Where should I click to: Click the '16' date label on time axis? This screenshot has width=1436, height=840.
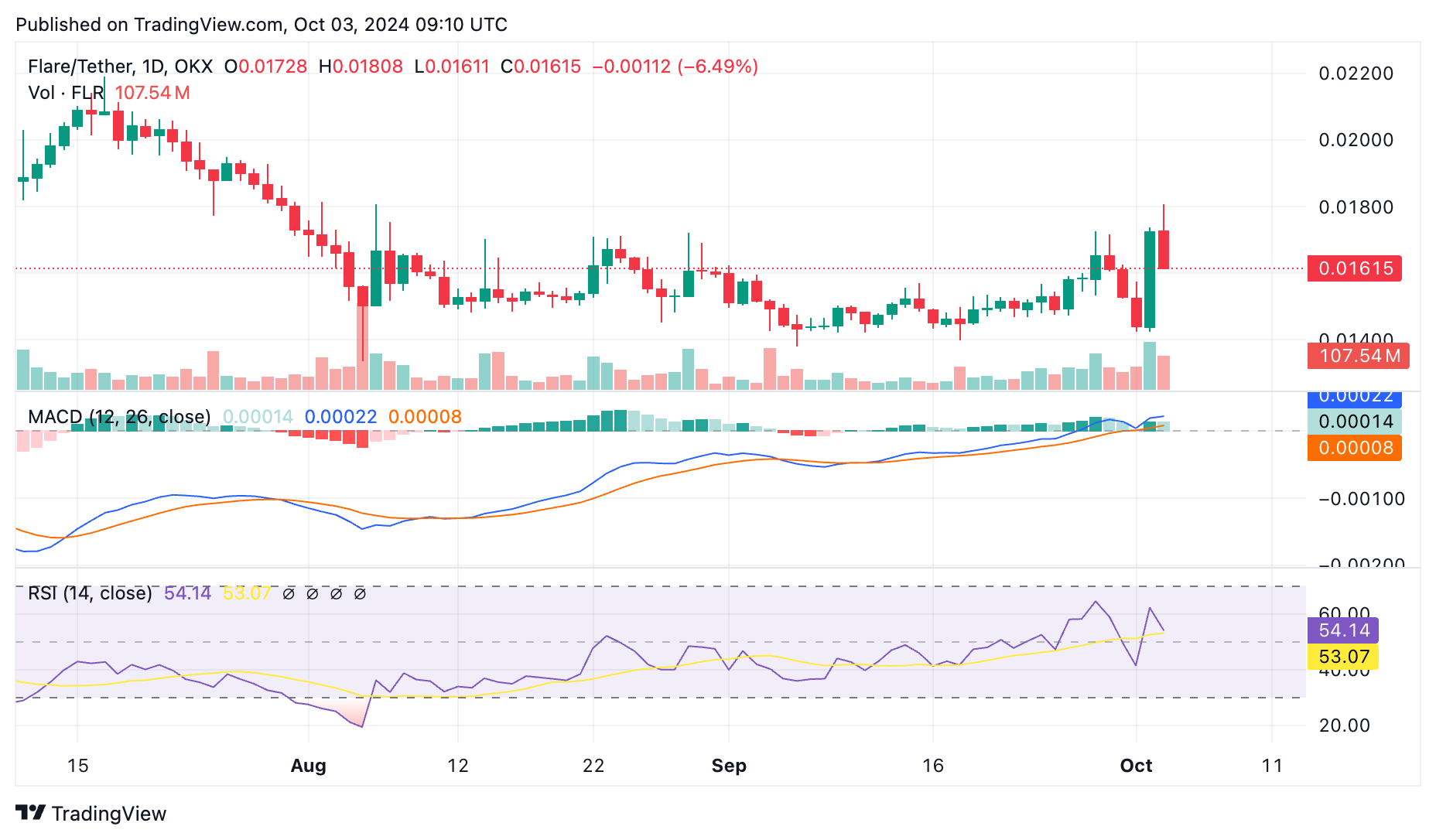pos(933,766)
